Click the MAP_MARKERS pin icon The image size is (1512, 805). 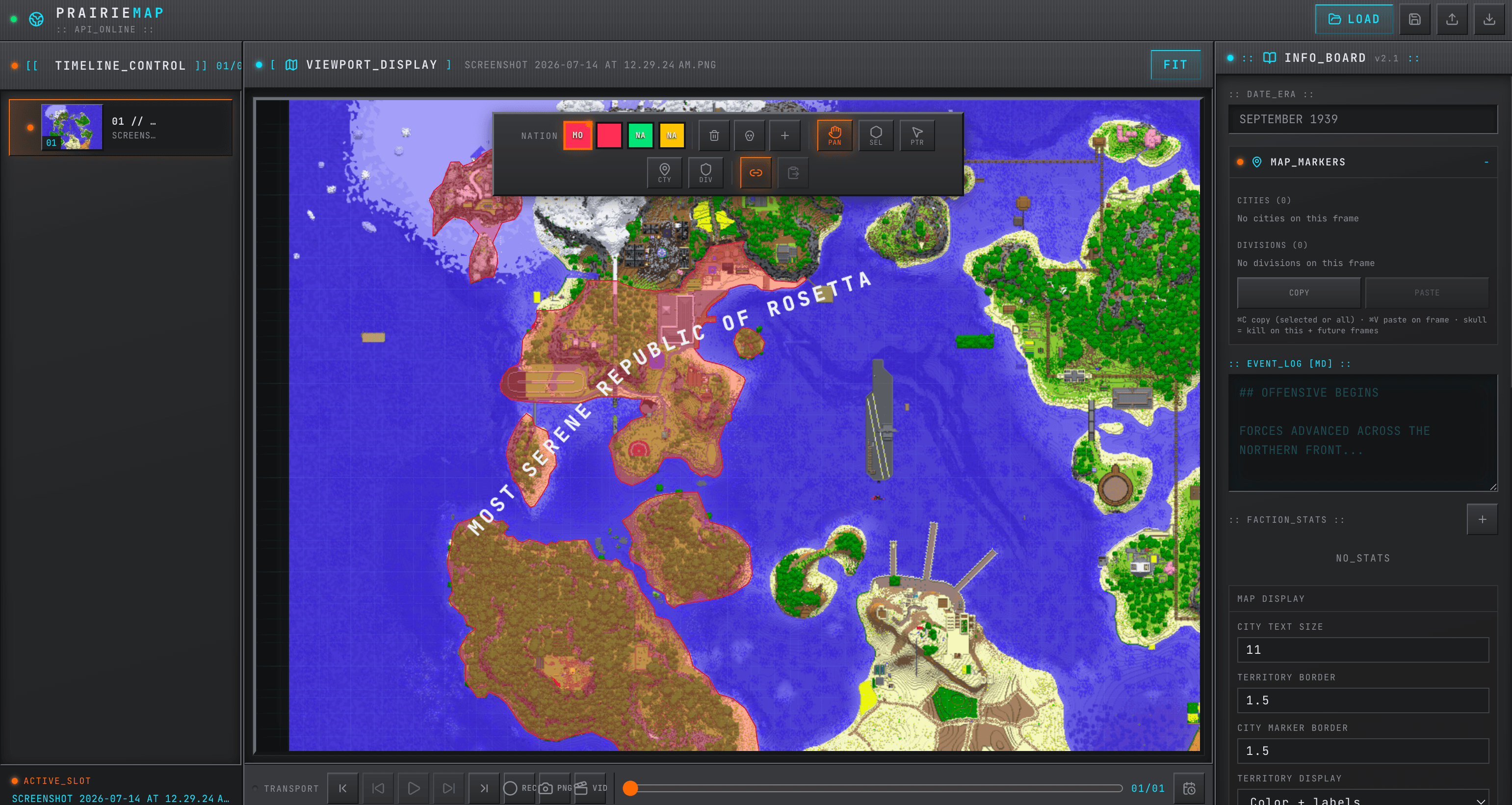pyautogui.click(x=1257, y=162)
